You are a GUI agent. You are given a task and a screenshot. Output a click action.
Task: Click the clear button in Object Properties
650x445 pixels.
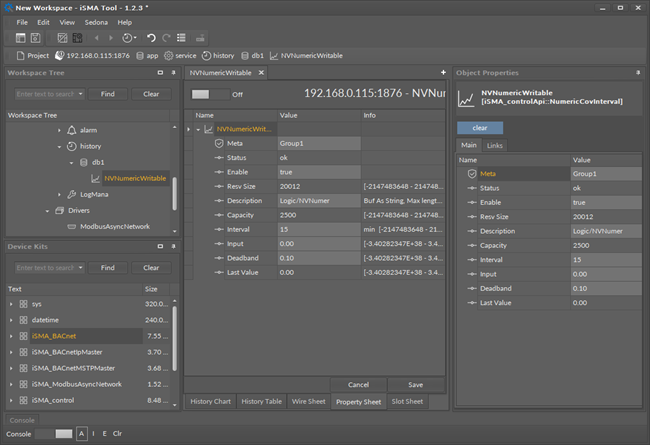(x=480, y=128)
